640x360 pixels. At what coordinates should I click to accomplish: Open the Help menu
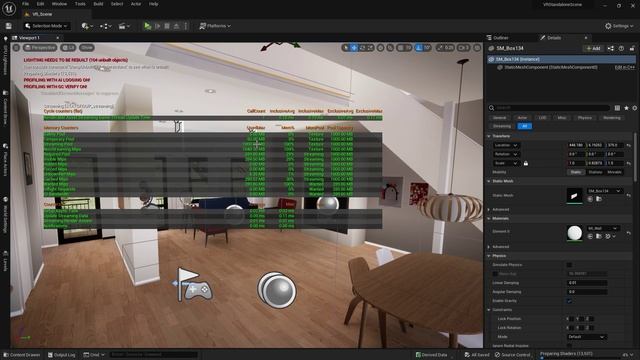tap(153, 4)
